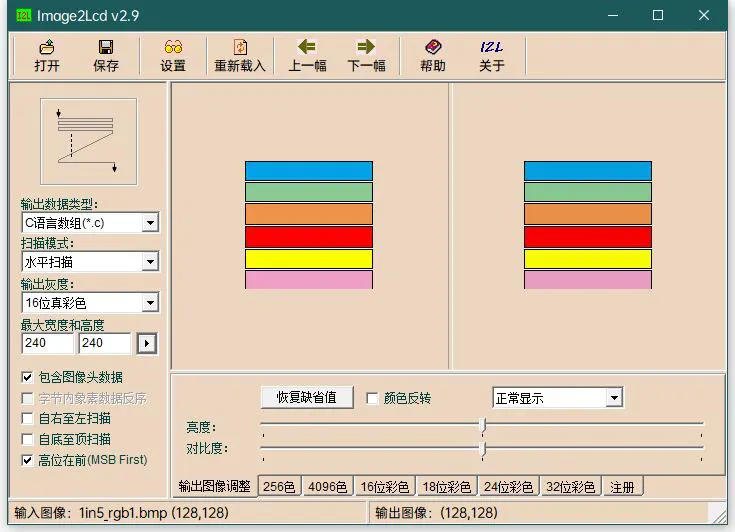The image size is (735, 532).
Task: Click the maximum height input field
Action: coord(105,343)
